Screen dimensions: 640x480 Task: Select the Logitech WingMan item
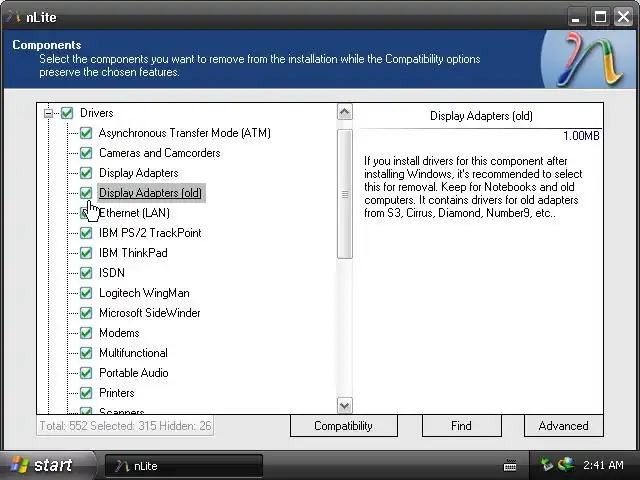coord(144,293)
